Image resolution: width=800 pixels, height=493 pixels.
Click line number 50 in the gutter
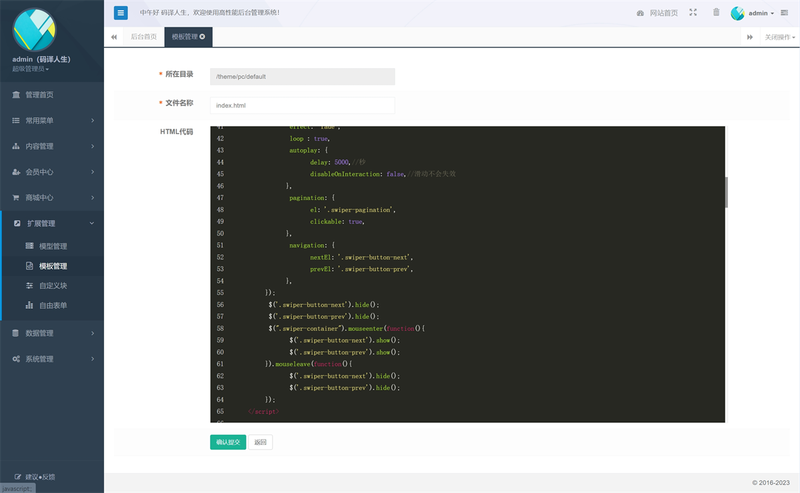220,233
